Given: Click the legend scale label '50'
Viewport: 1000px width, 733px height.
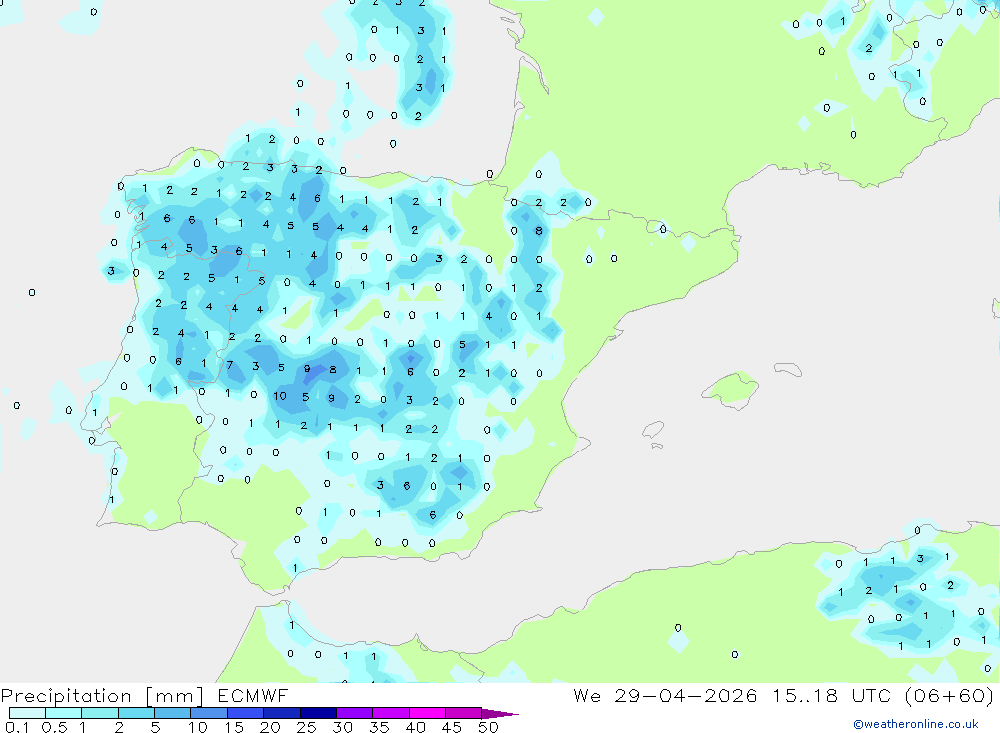Looking at the screenshot, I should coord(488,727).
